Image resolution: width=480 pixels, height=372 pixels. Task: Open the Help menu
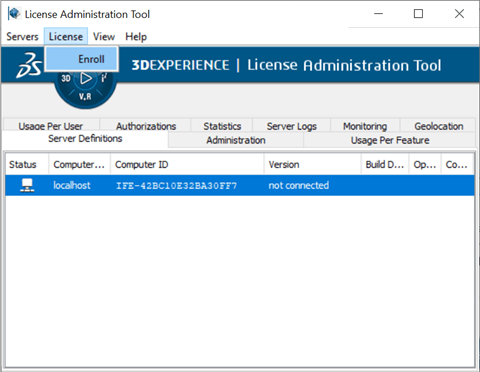coord(136,36)
